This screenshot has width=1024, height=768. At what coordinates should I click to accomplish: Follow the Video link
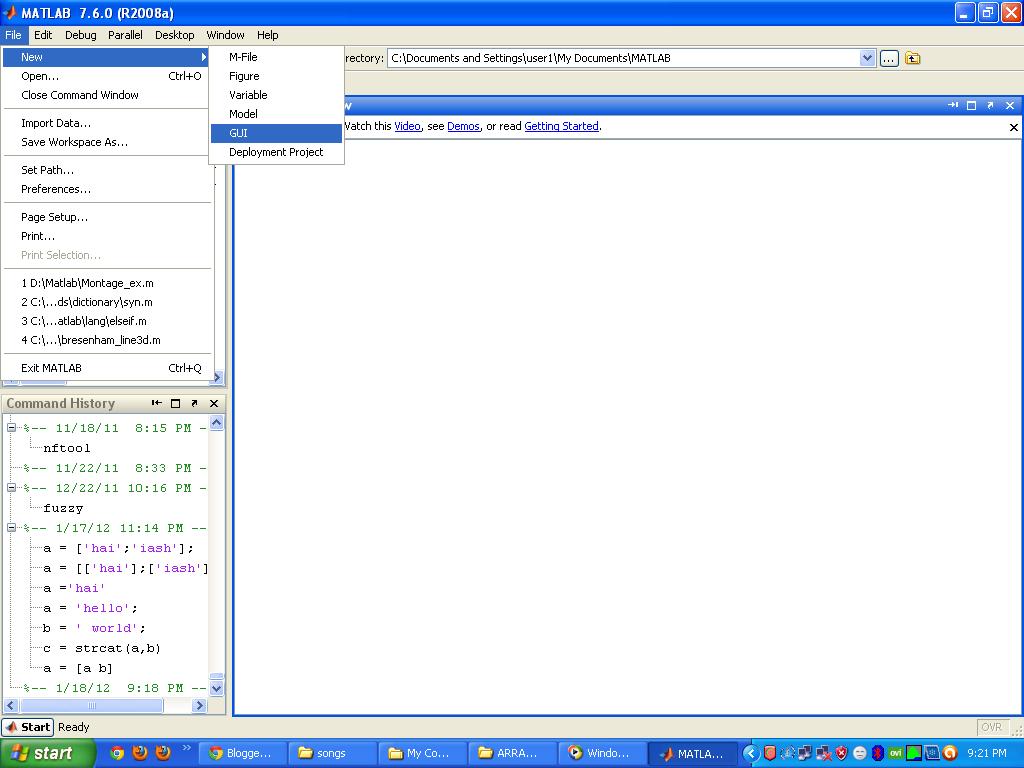click(408, 127)
